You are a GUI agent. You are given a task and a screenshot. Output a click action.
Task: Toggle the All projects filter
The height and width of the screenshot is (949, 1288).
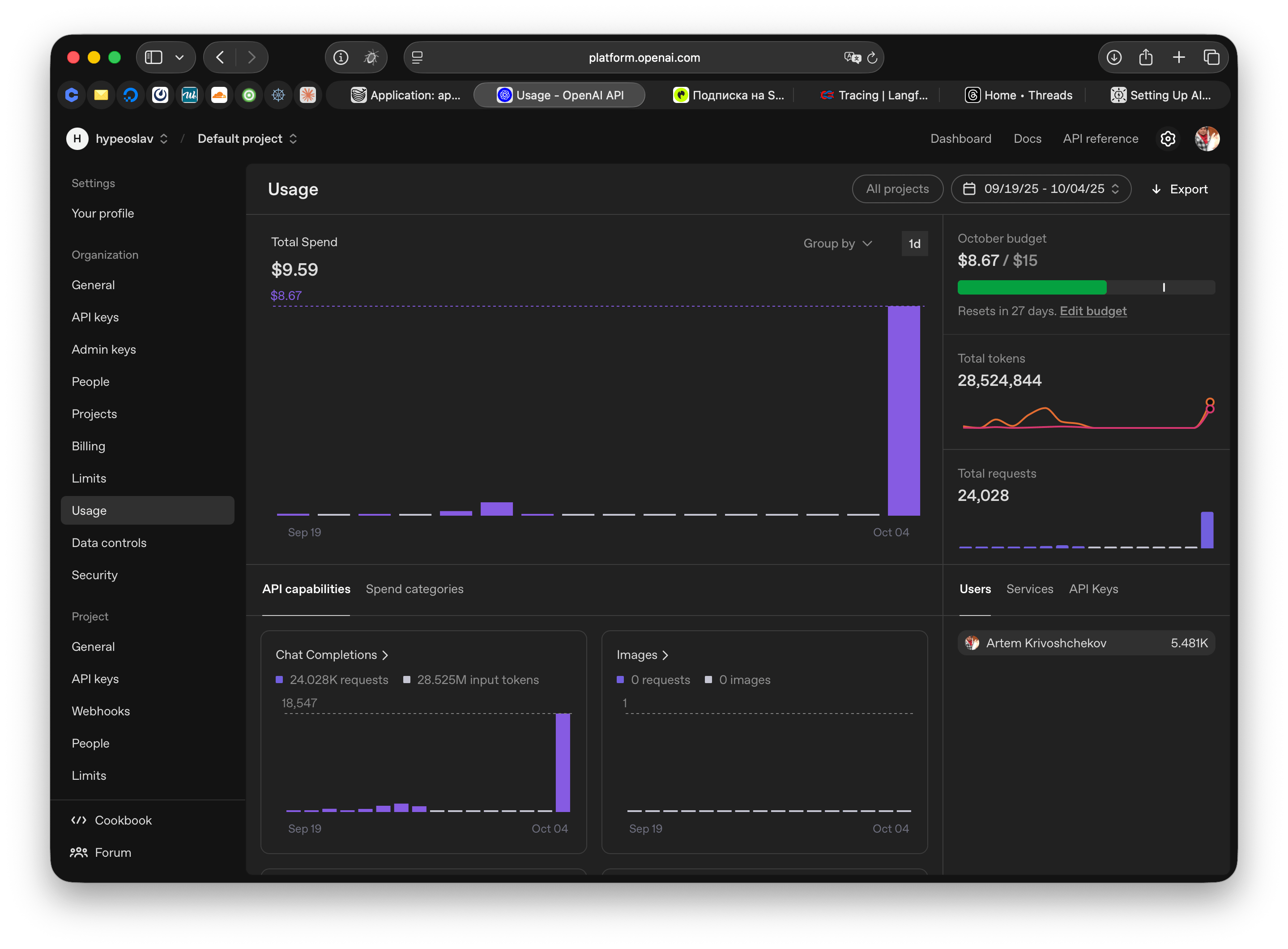pos(897,189)
